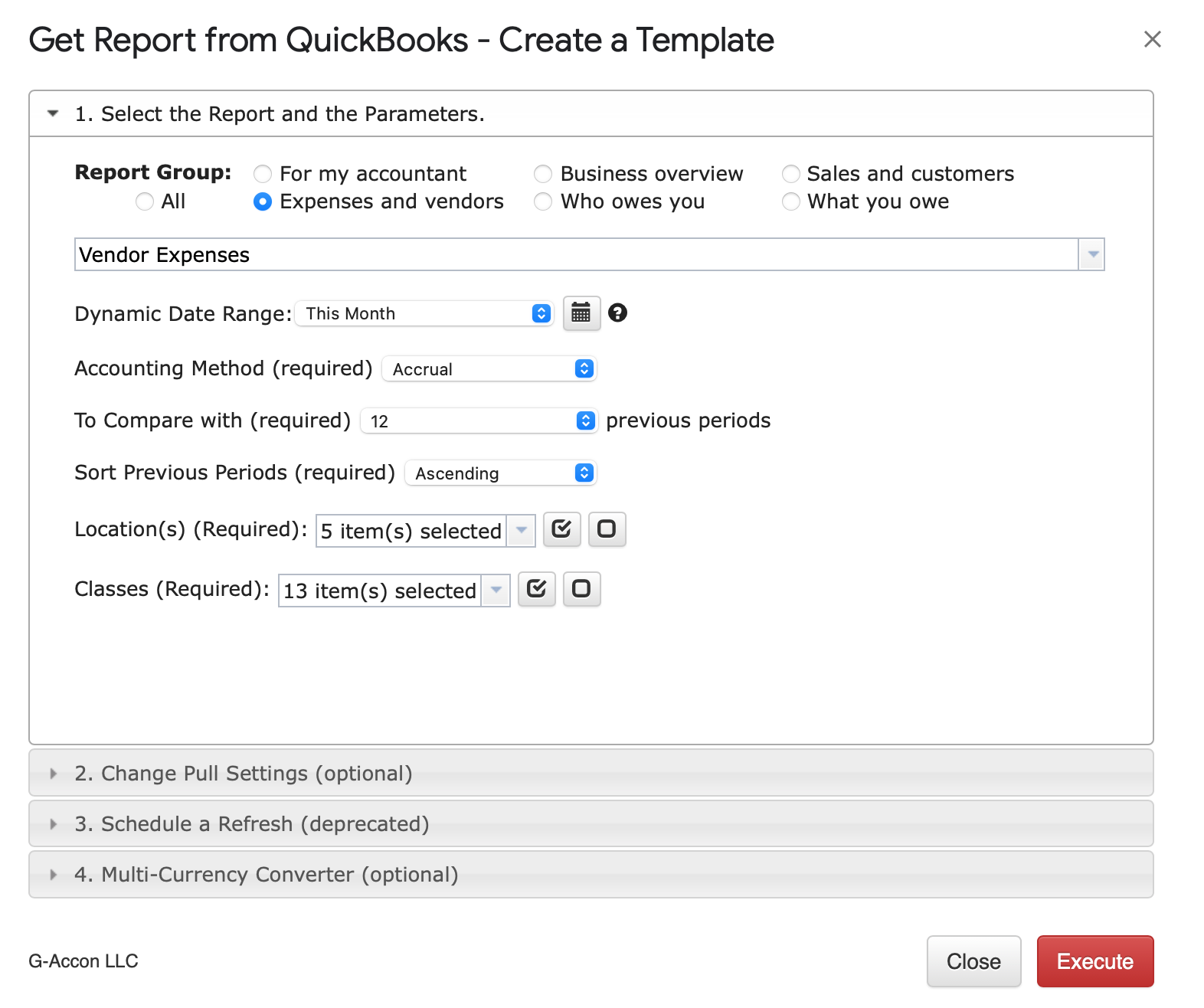Screen dimensions: 1204x1008
Task: Change the Accrual accounting method dropdown
Action: point(489,369)
